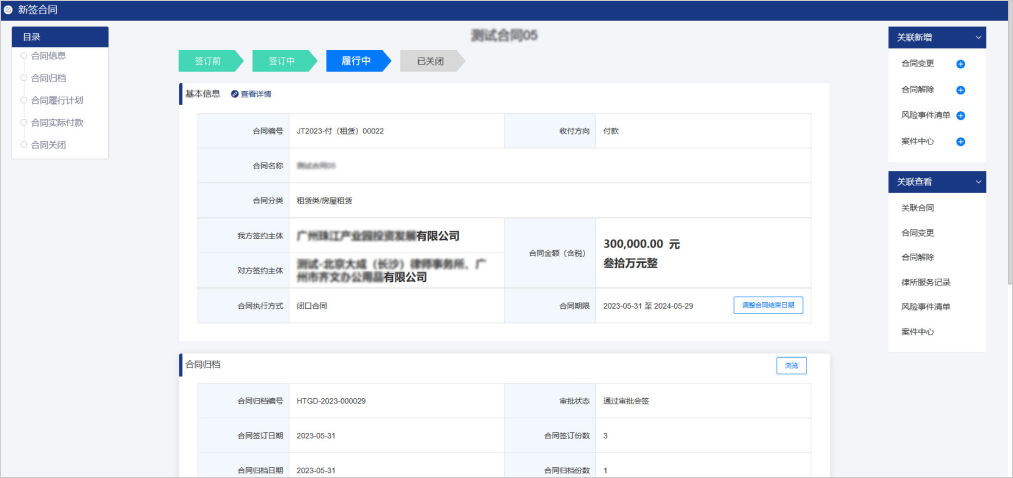Image resolution: width=1013 pixels, height=478 pixels.
Task: Click the 查看详情 edit icon
Action: (x=235, y=94)
